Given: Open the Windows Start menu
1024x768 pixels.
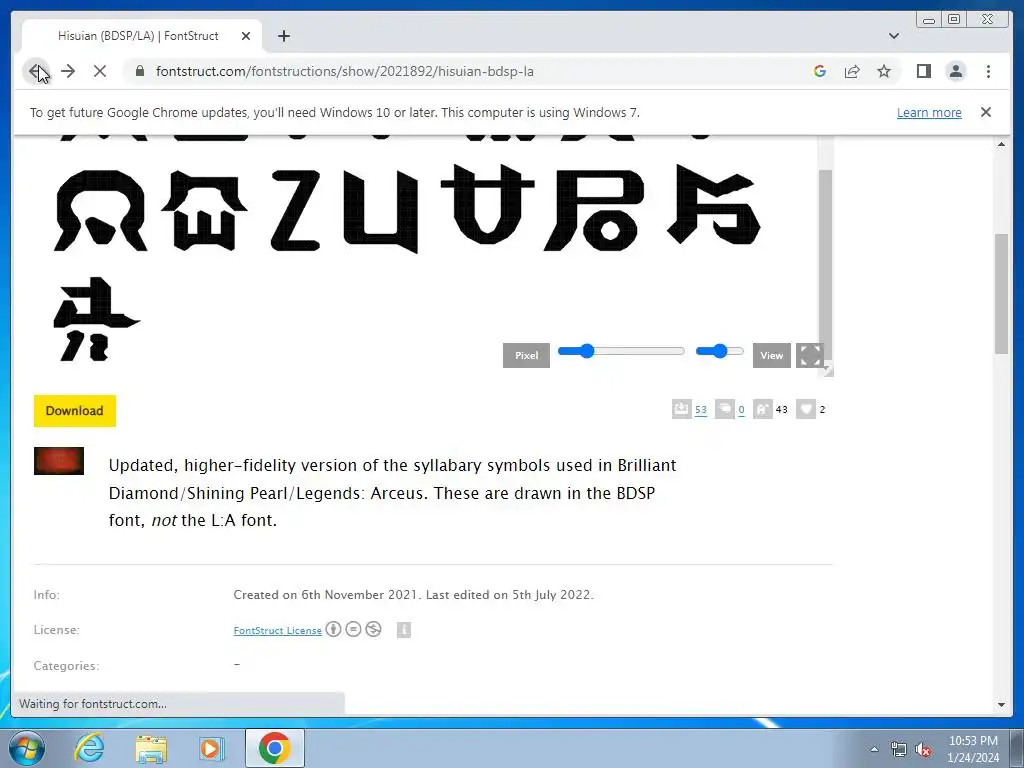Looking at the screenshot, I should 26,748.
